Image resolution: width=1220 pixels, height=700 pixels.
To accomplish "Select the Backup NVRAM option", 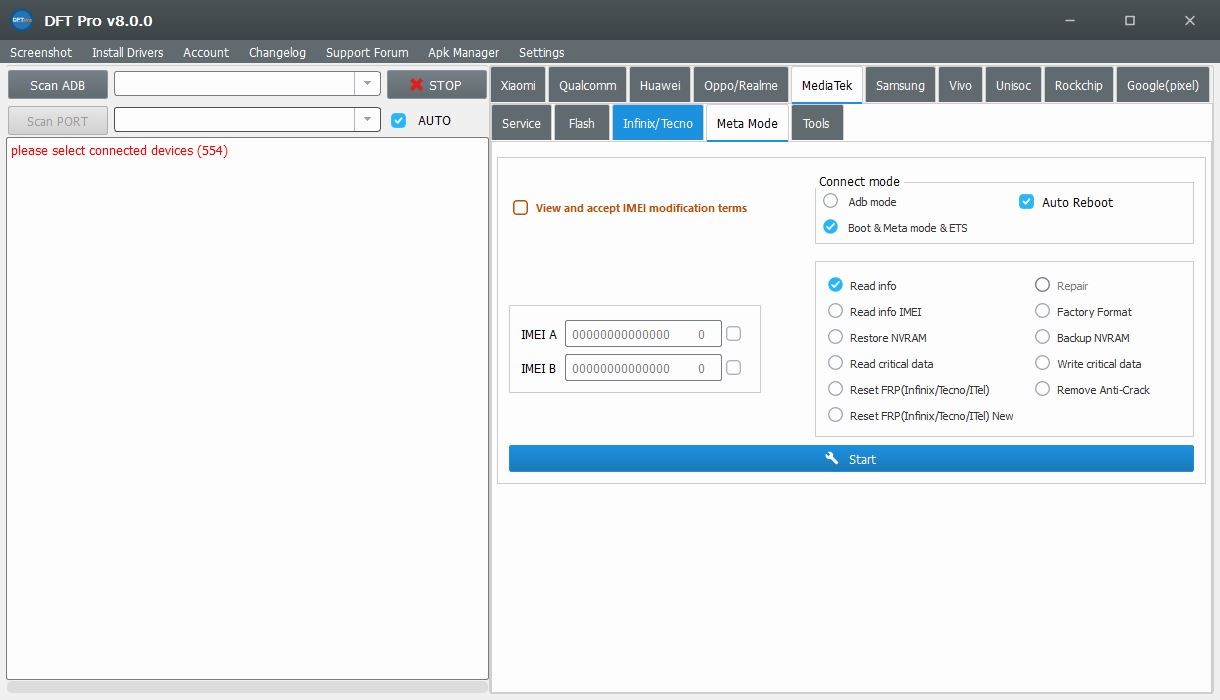I will tap(1043, 337).
